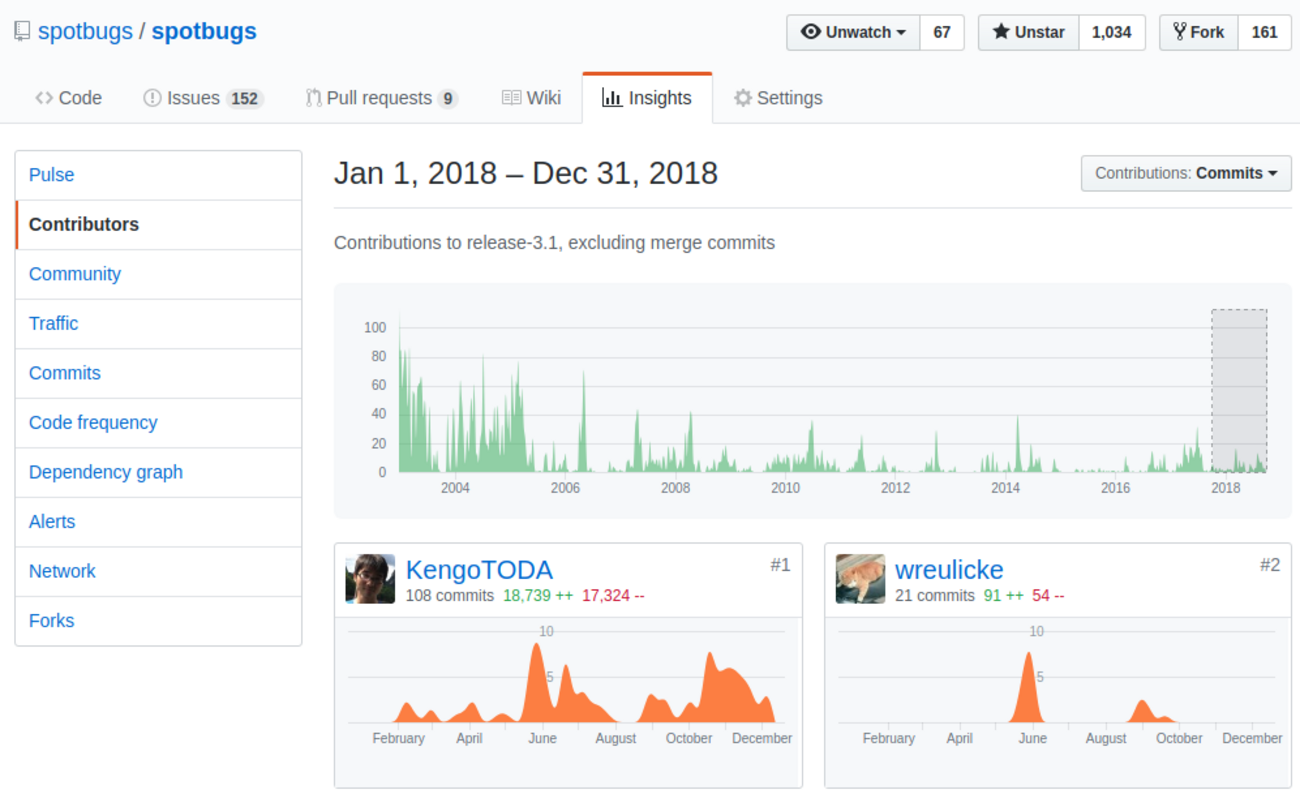The height and width of the screenshot is (794, 1300).
Task: Click the repository book icon
Action: click(x=22, y=32)
